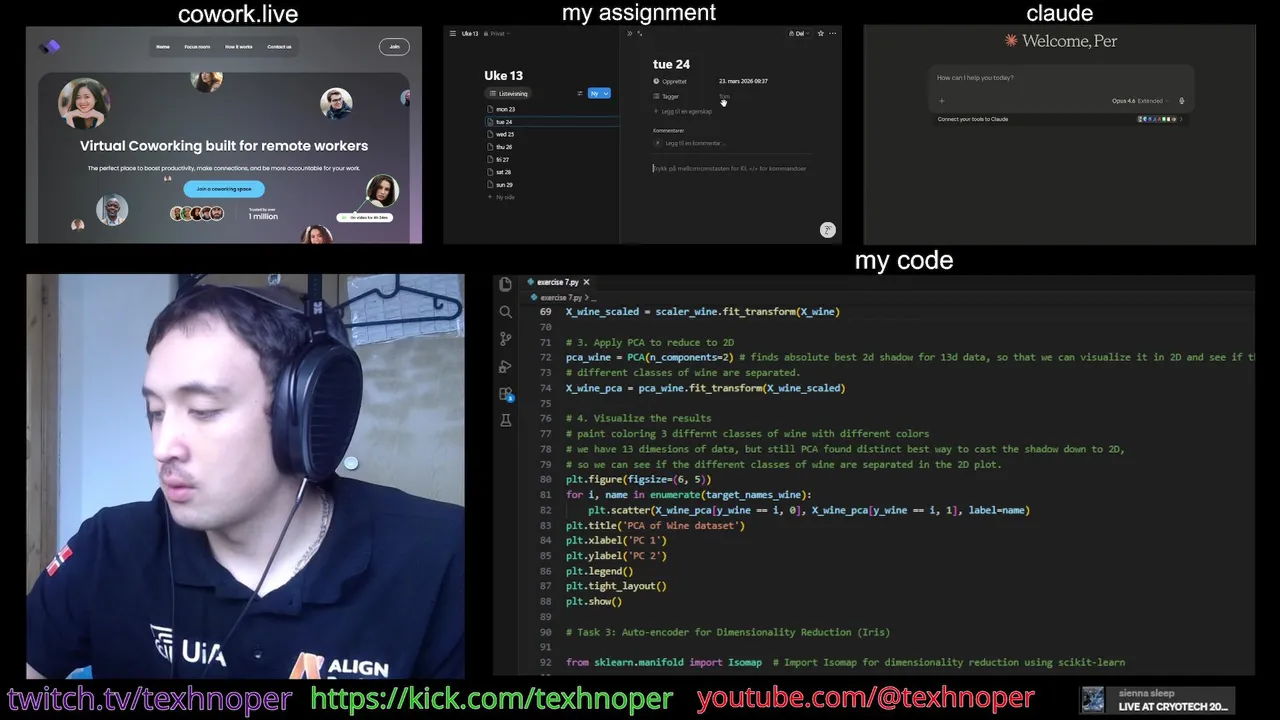Click the youtube.com/@texhnoper link text
1280x720 pixels.
(x=865, y=698)
